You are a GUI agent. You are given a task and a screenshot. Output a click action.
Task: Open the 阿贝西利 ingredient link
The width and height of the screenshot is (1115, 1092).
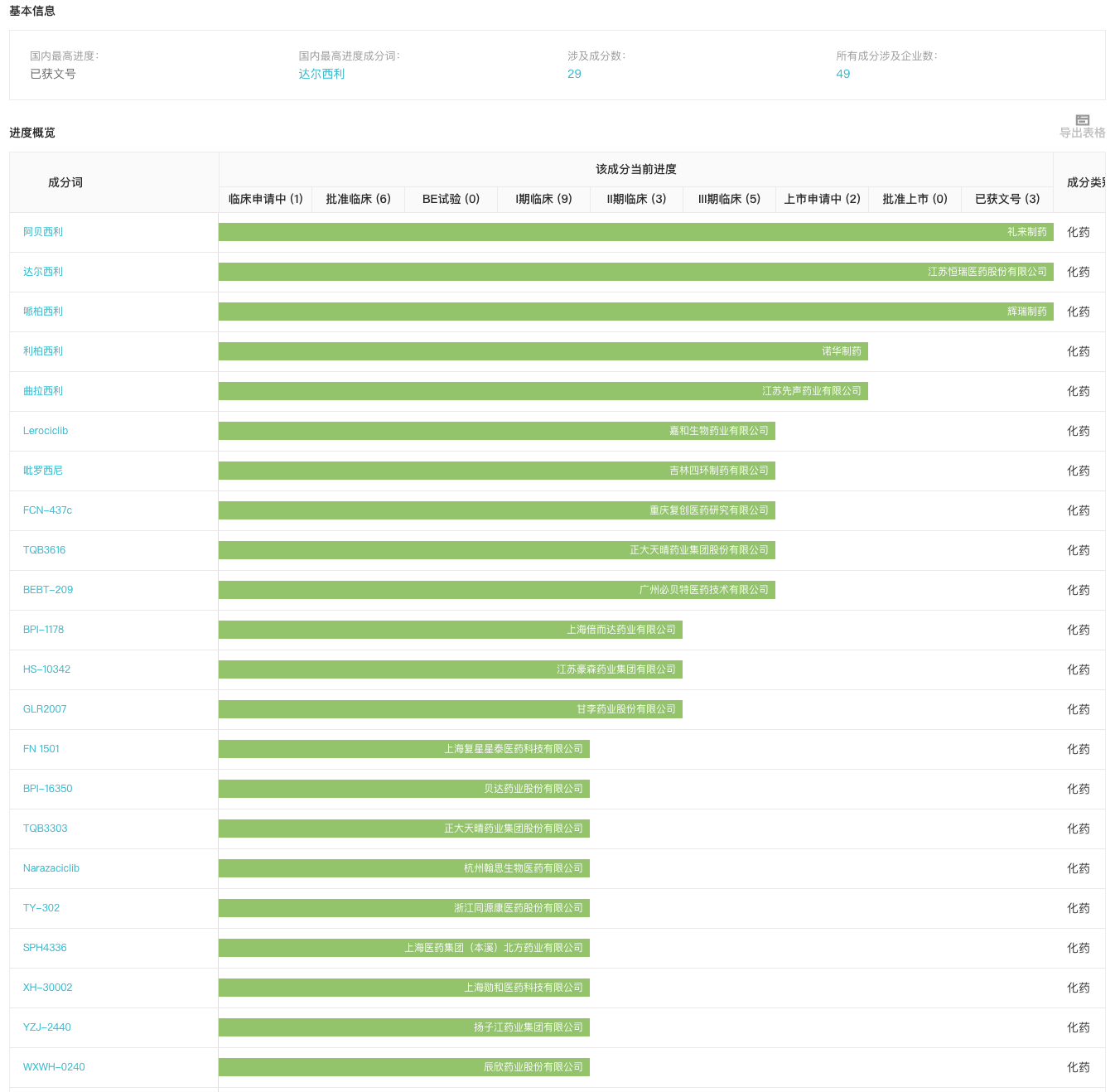point(43,232)
